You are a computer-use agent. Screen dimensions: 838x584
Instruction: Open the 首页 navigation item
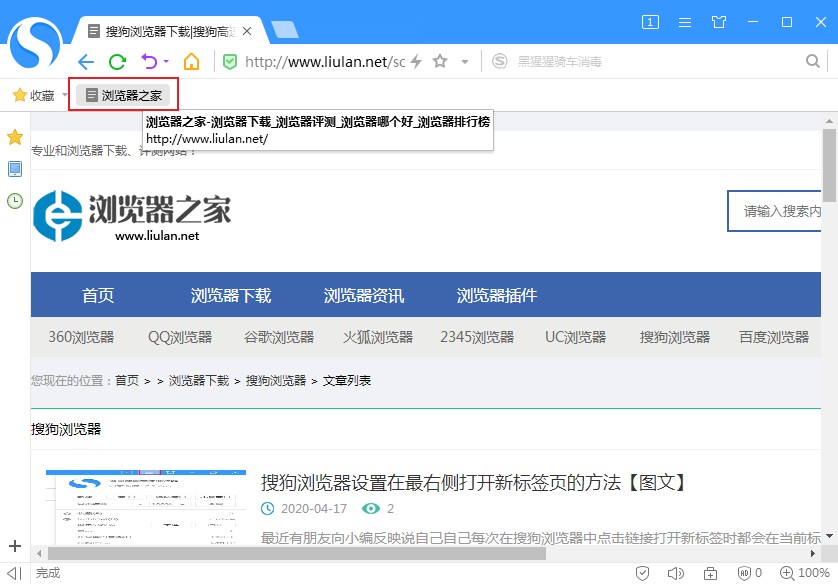pyautogui.click(x=98, y=295)
